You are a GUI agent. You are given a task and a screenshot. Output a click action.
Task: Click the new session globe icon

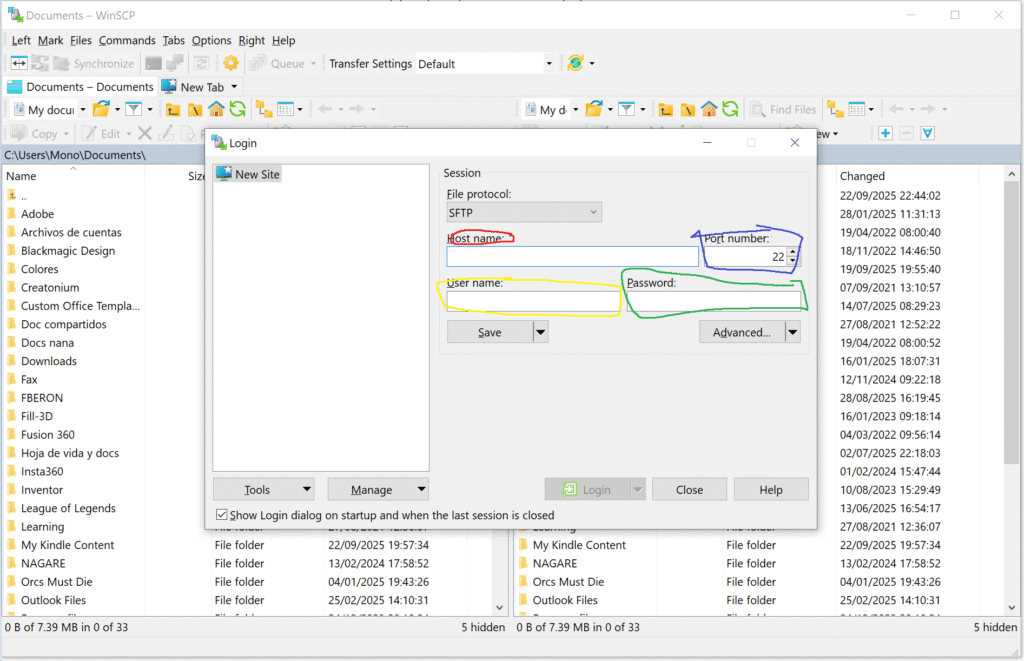tap(575, 63)
